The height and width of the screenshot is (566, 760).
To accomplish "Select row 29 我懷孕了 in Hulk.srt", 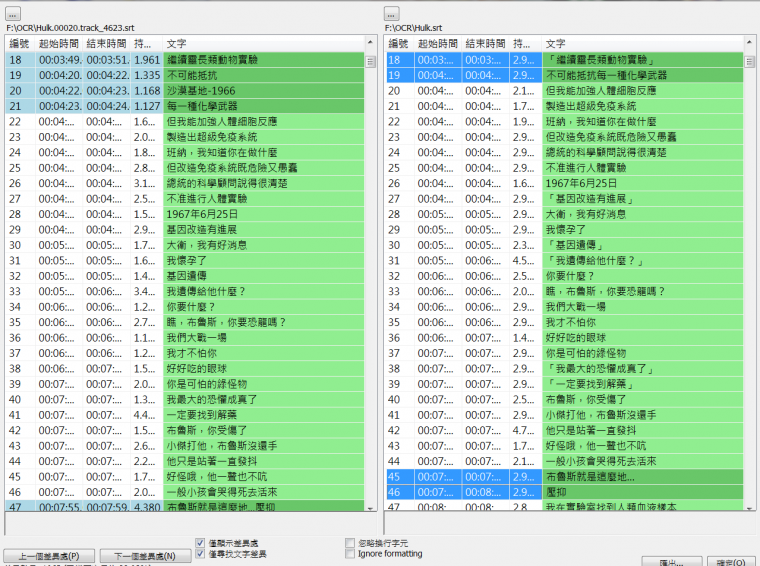I will click(564, 230).
